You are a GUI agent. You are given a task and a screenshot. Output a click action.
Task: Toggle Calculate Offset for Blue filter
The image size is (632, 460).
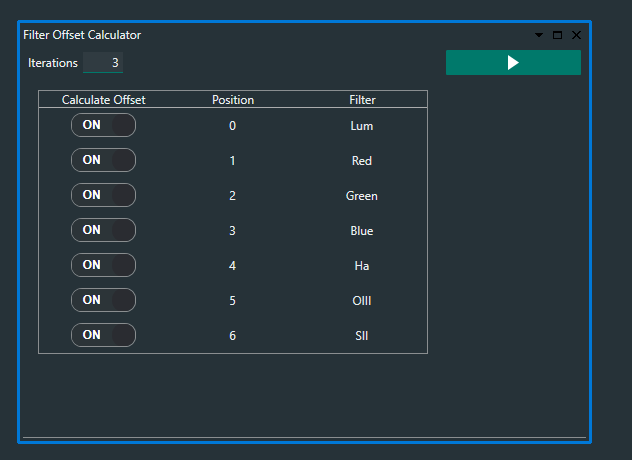[103, 230]
